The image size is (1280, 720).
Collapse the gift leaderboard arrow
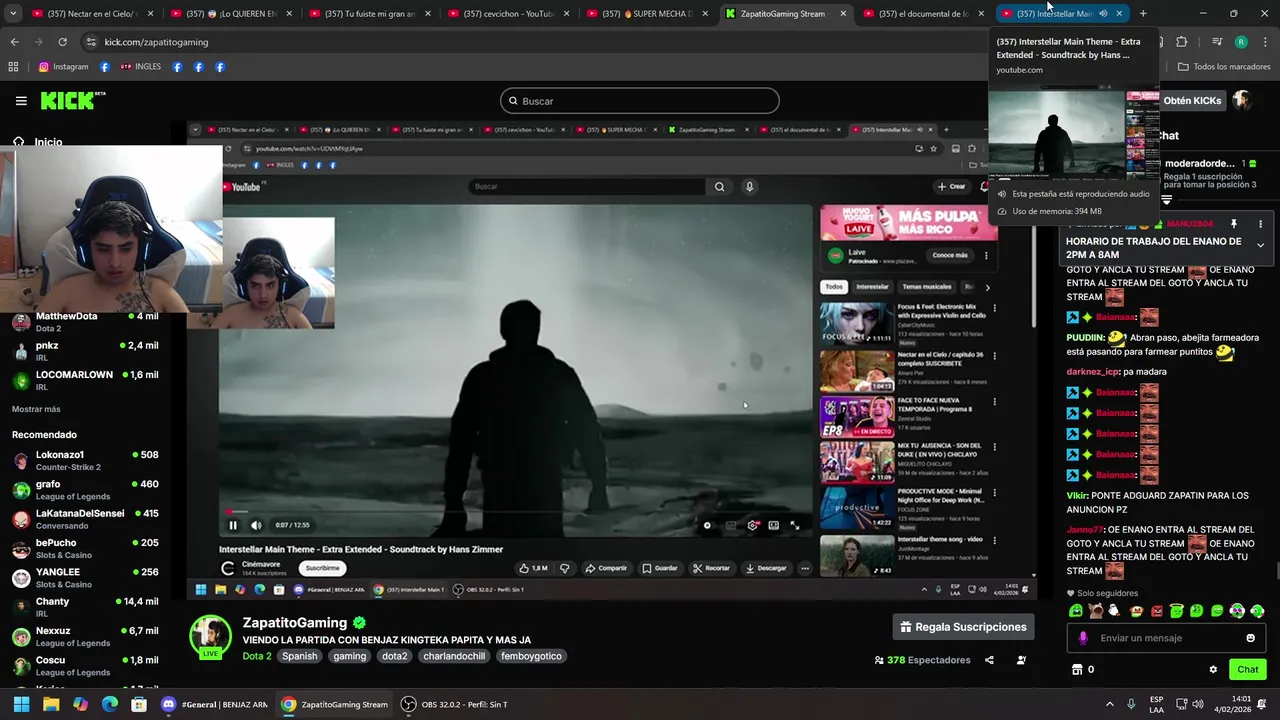(1166, 200)
